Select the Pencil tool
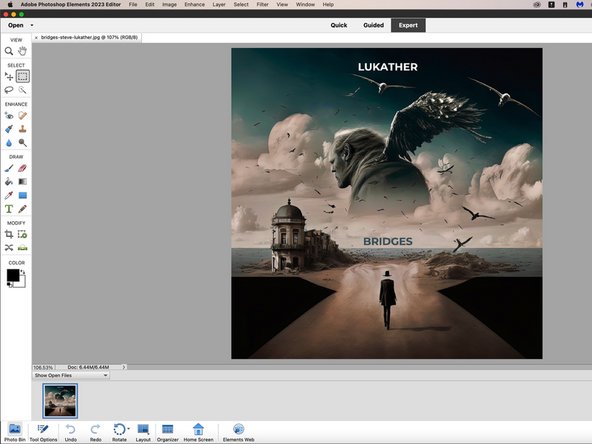 coord(23,209)
